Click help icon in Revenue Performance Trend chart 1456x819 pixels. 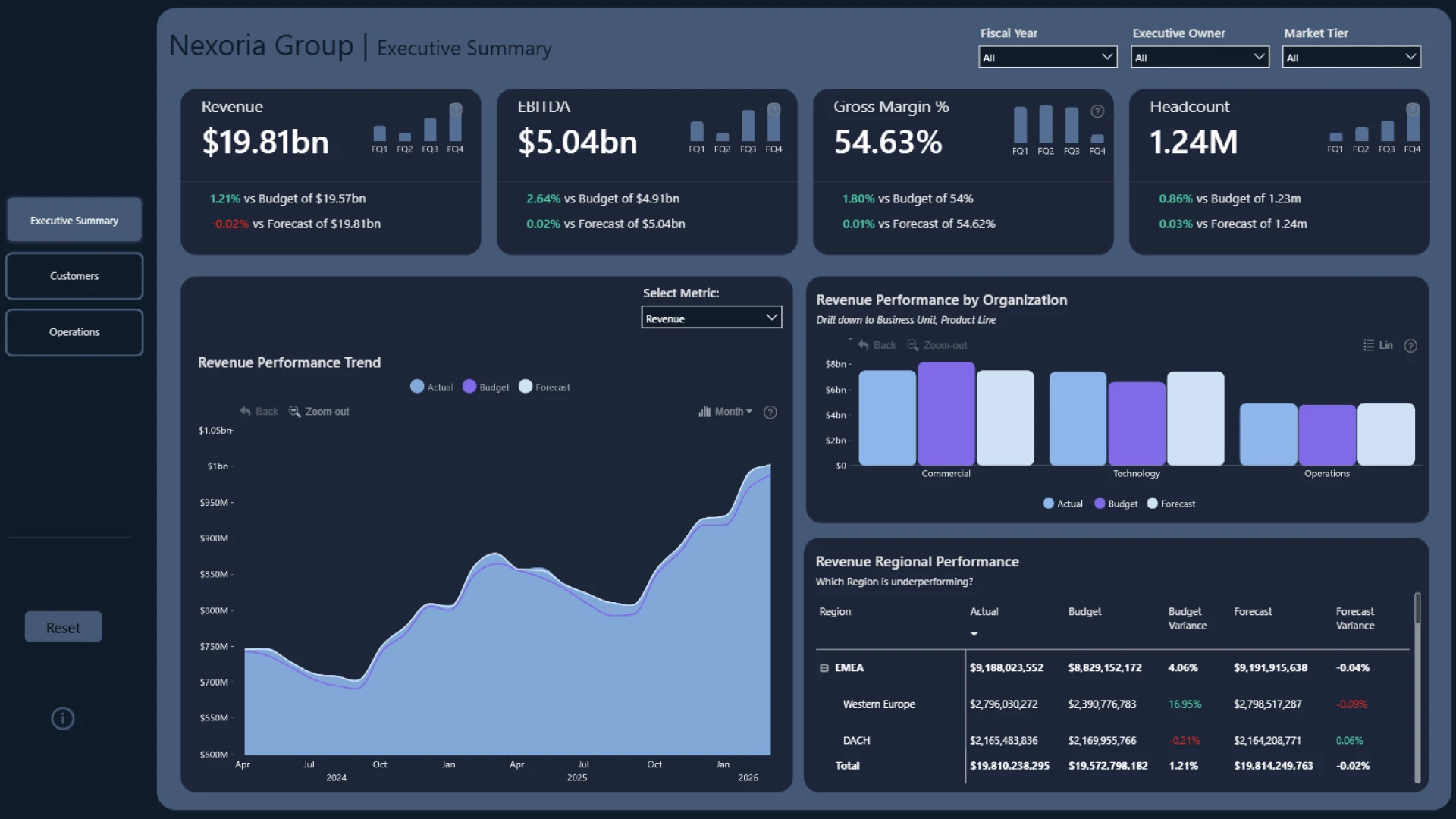pyautogui.click(x=770, y=412)
